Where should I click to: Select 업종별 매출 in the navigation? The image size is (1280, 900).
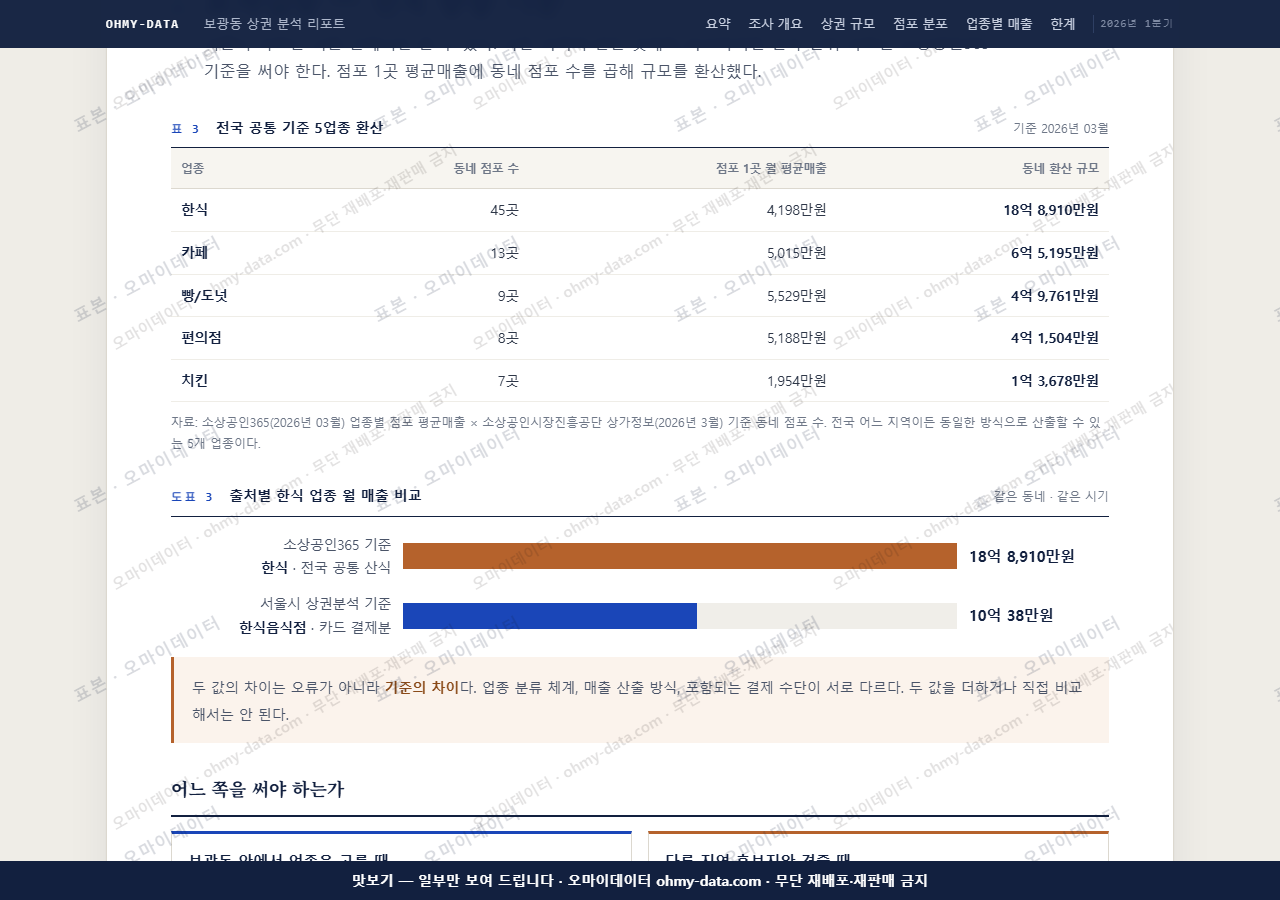999,24
